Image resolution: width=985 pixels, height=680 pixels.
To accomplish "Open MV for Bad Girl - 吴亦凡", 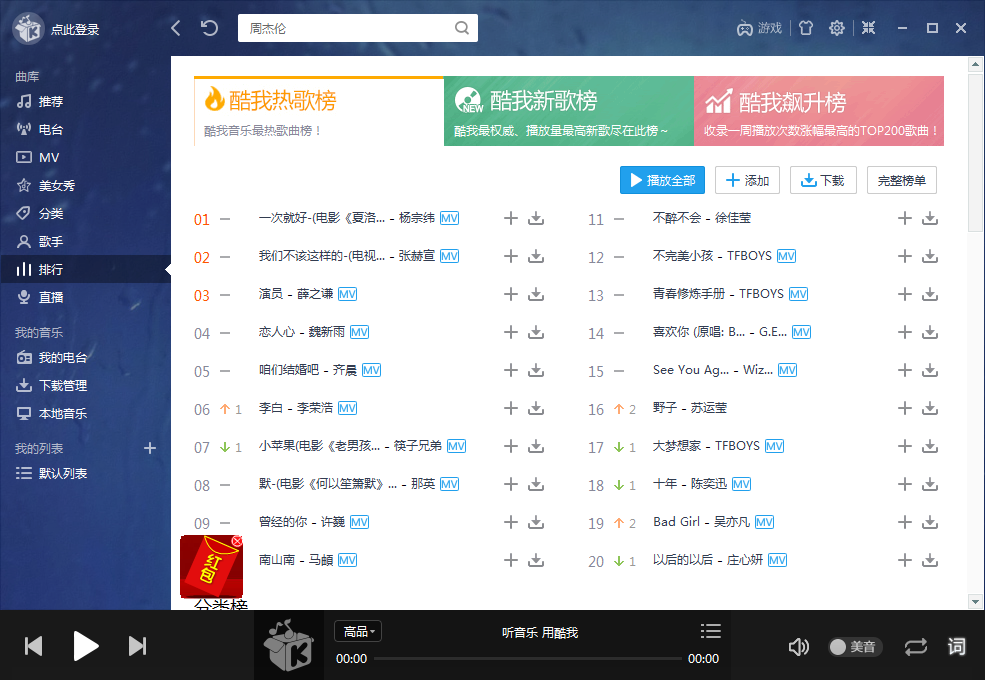I will click(765, 522).
